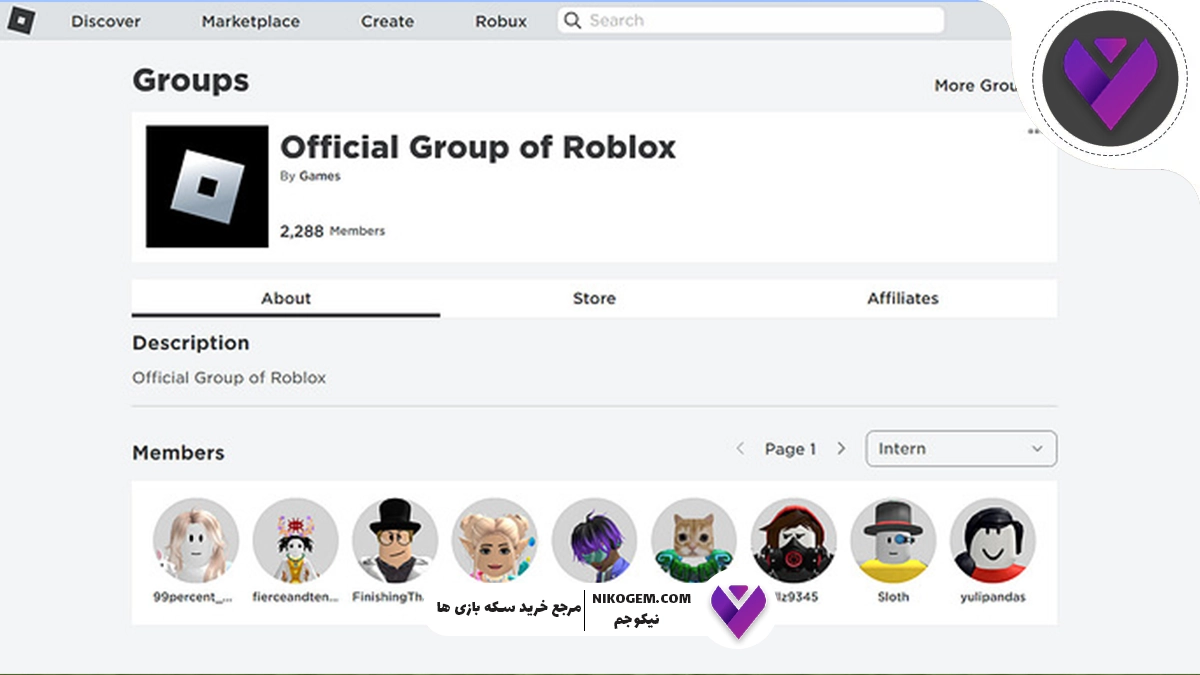Open member Sloth avatar
Viewport: 1200px width, 675px height.
pos(893,541)
